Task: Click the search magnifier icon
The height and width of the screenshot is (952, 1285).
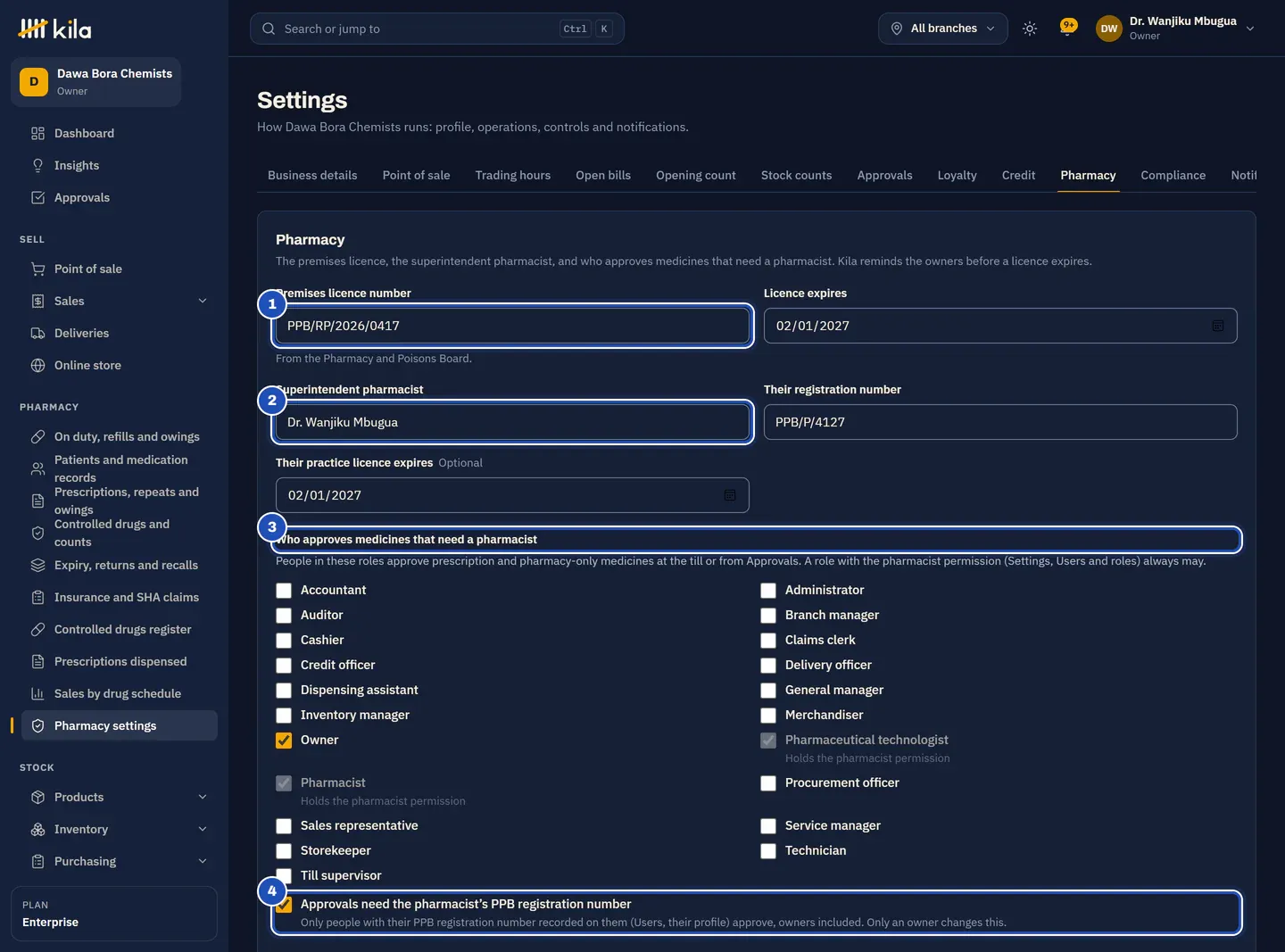Action: click(x=269, y=29)
